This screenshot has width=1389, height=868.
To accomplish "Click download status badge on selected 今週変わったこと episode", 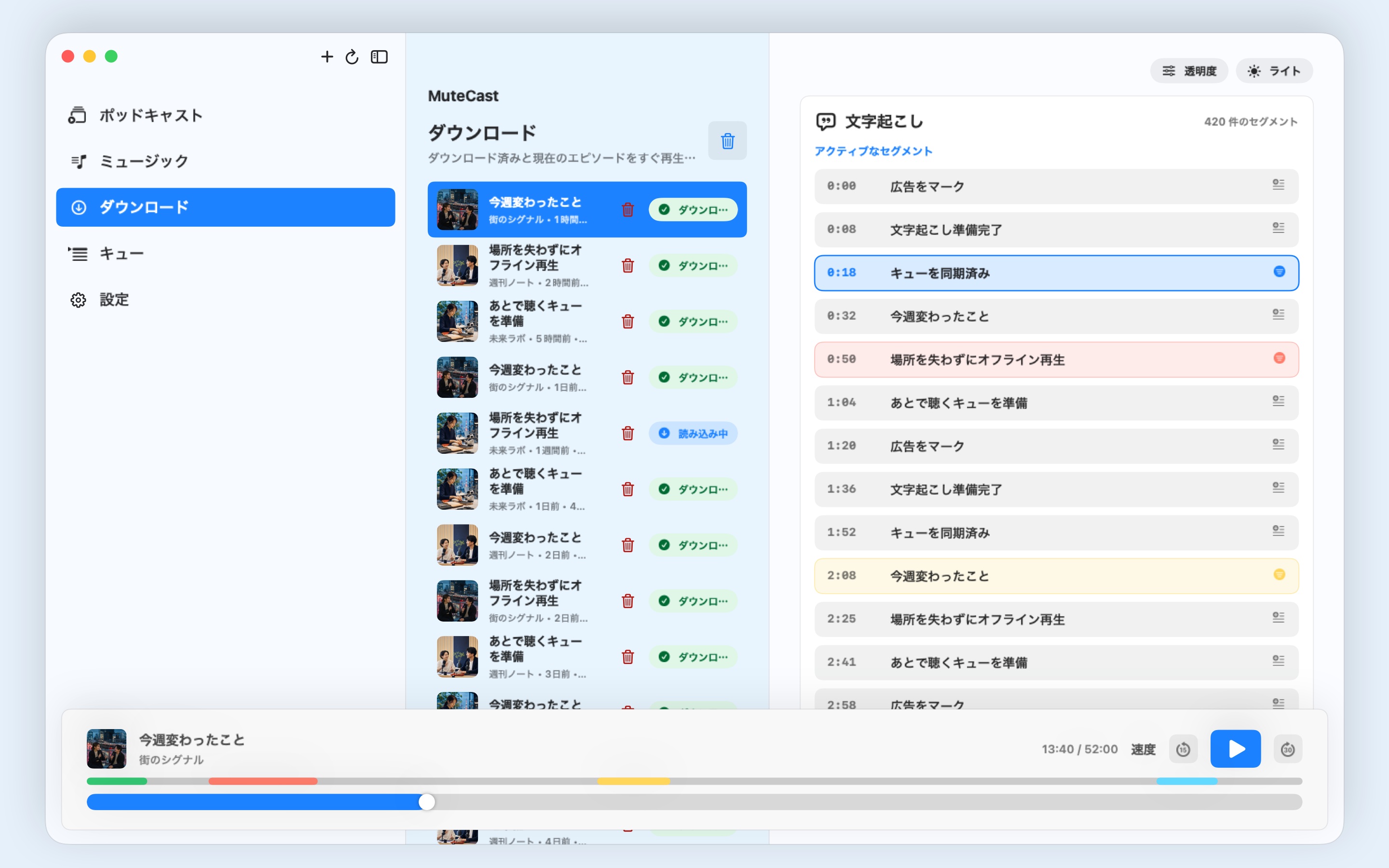I will pyautogui.click(x=693, y=210).
